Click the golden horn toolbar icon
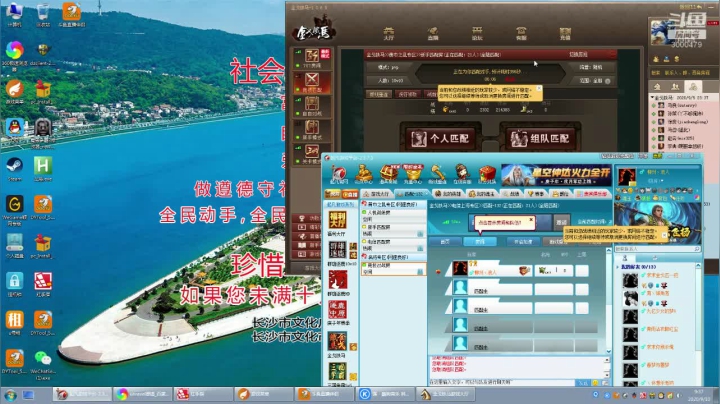Screen dimensions: 720x404 pyautogui.click(x=437, y=175)
